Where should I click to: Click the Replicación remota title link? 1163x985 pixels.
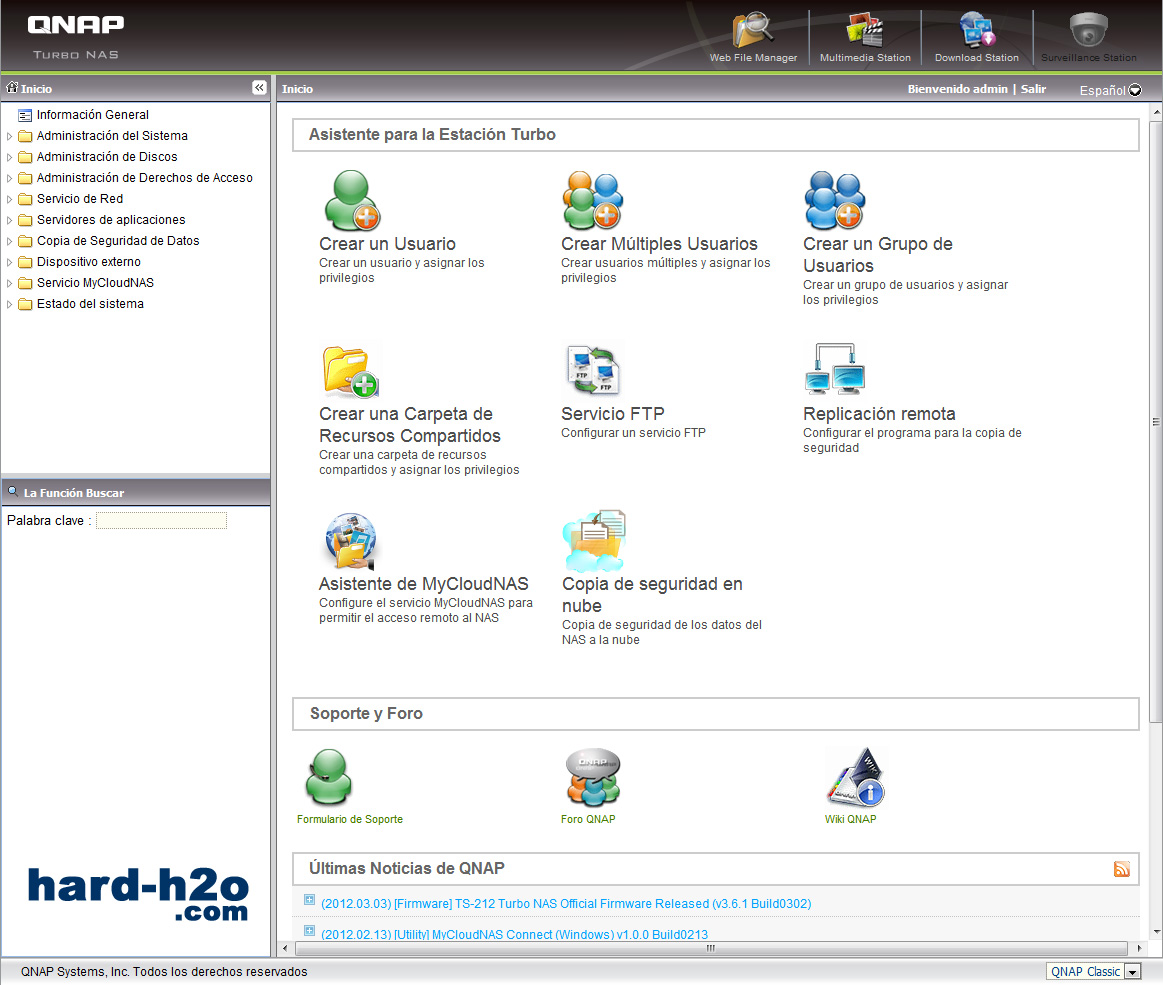click(x=879, y=414)
